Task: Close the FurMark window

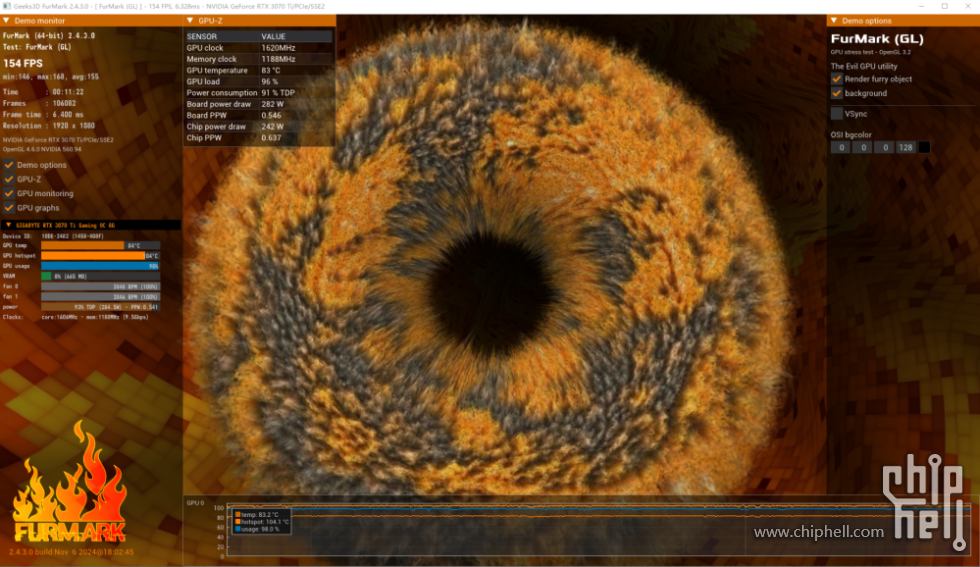Action: coord(968,6)
